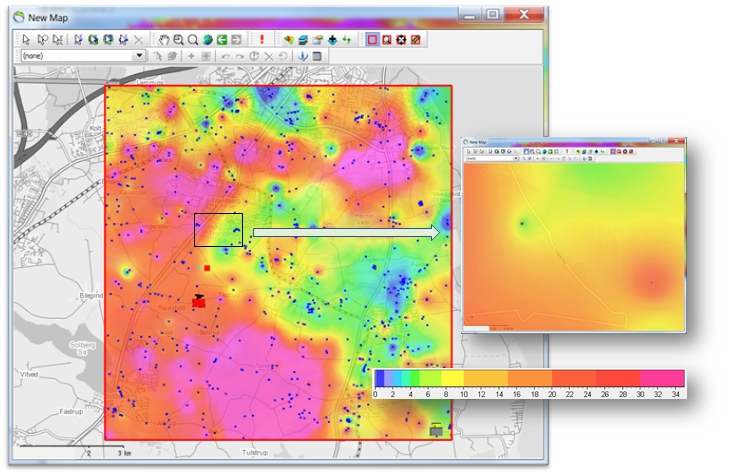Select the plain arrow pointer tool
This screenshot has width=729, height=475.
26,40
